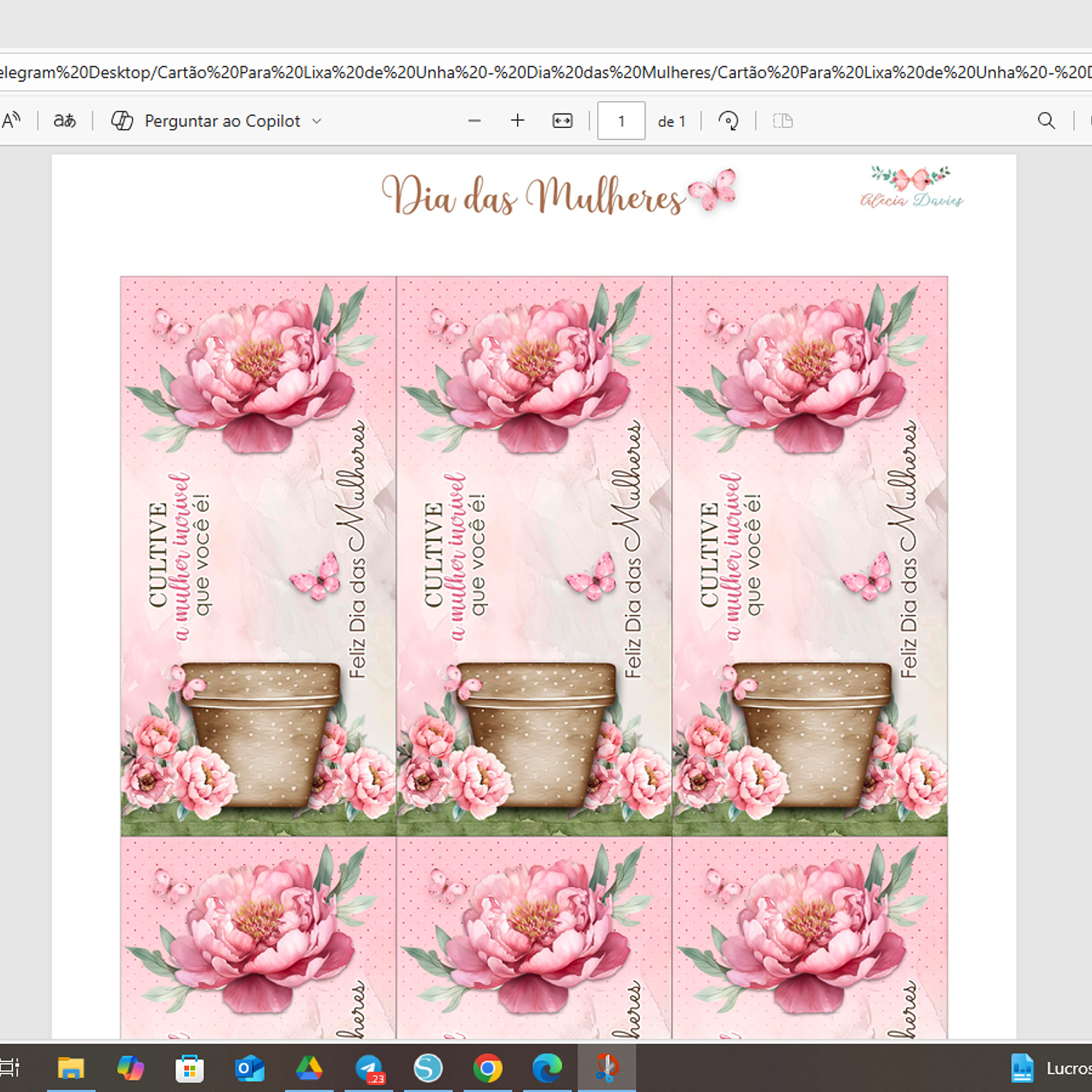
Task: Open Google Chrome from the taskbar
Action: point(488,1068)
